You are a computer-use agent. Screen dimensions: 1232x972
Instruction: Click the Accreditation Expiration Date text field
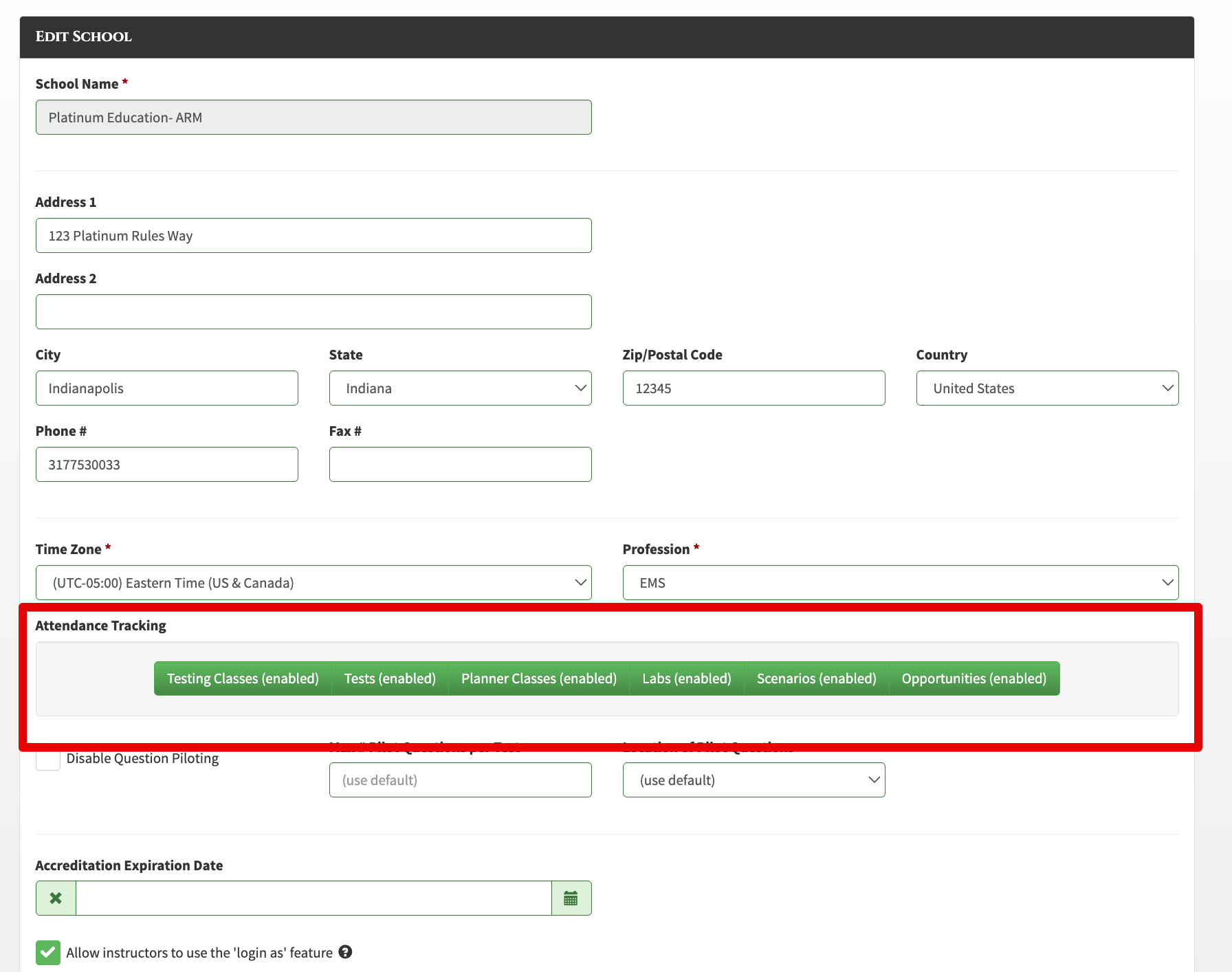pyautogui.click(x=313, y=898)
